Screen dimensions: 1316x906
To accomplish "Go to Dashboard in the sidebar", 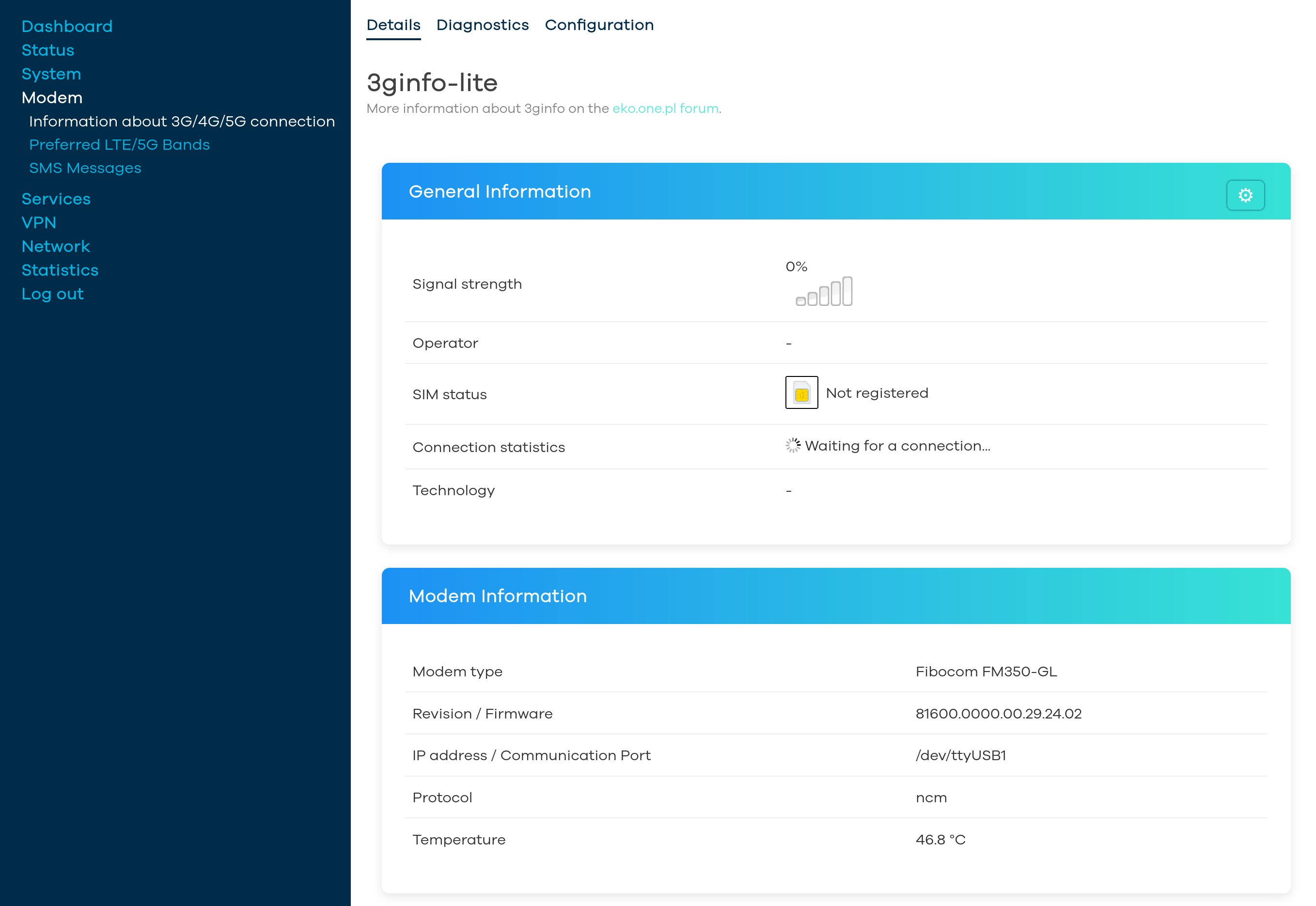I will click(67, 26).
